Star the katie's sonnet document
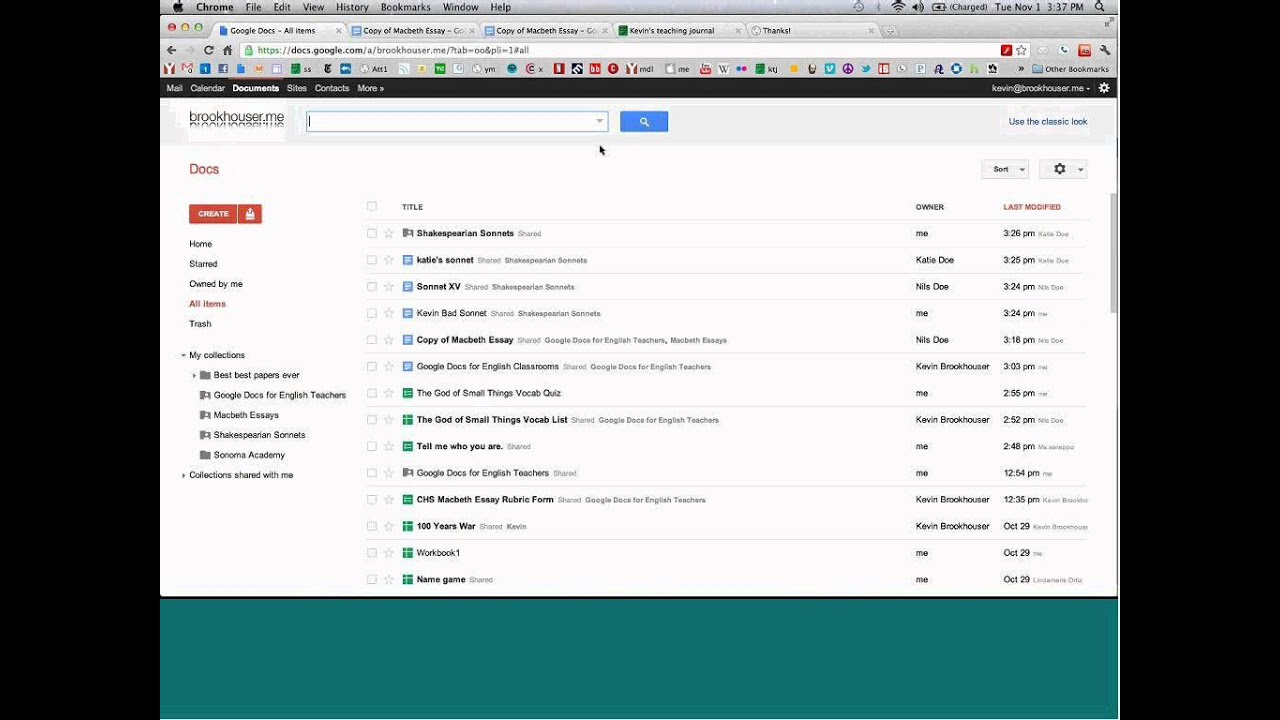 (x=389, y=260)
